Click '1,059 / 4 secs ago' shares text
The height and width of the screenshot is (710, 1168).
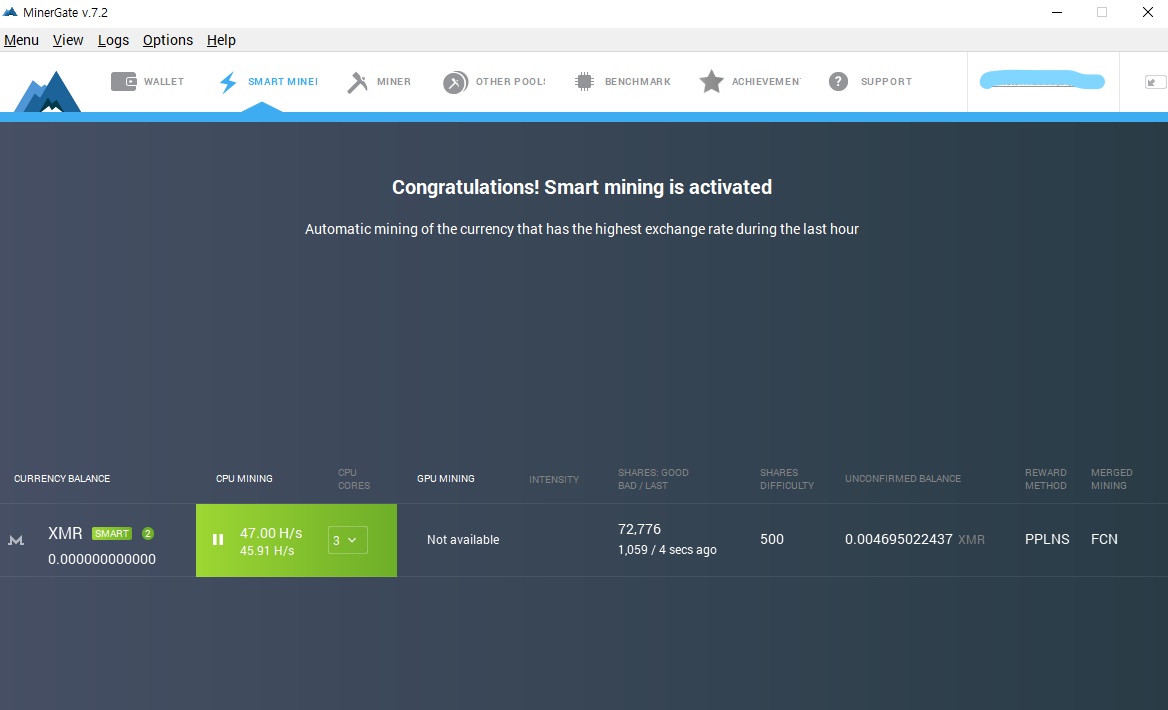667,550
